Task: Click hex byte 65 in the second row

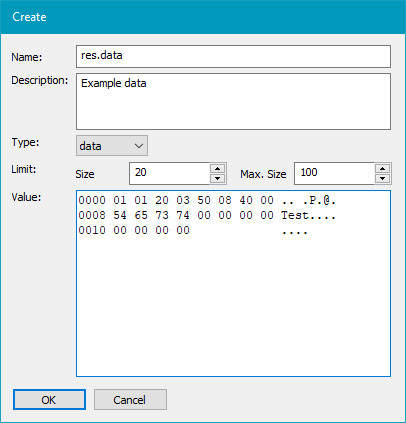Action: point(141,215)
